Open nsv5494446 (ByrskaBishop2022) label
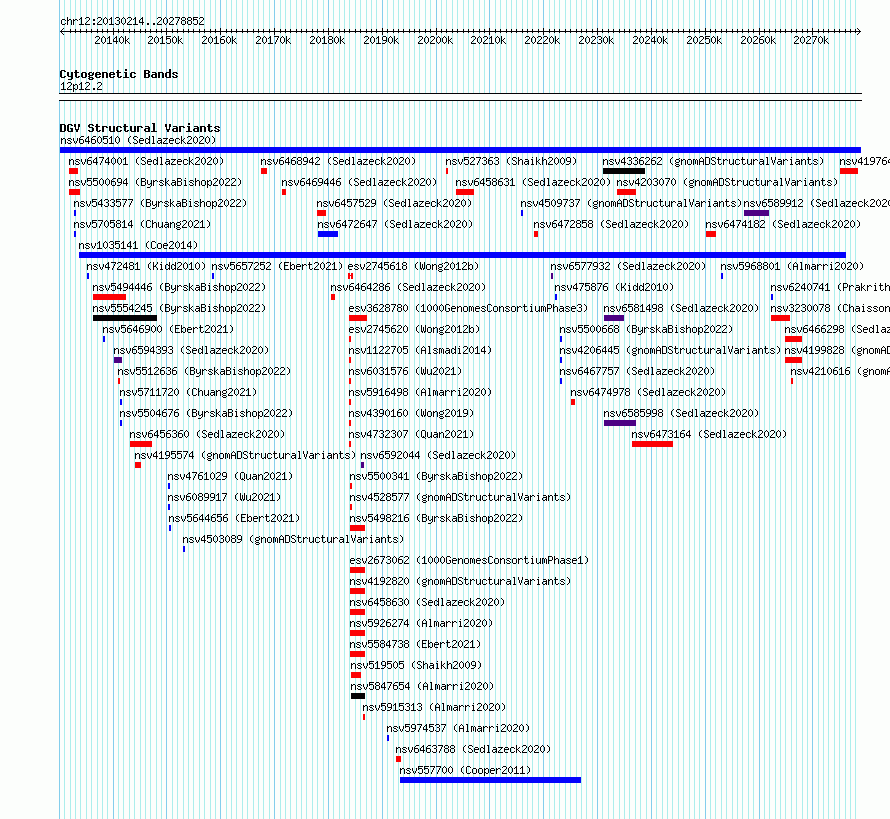 pyautogui.click(x=179, y=287)
